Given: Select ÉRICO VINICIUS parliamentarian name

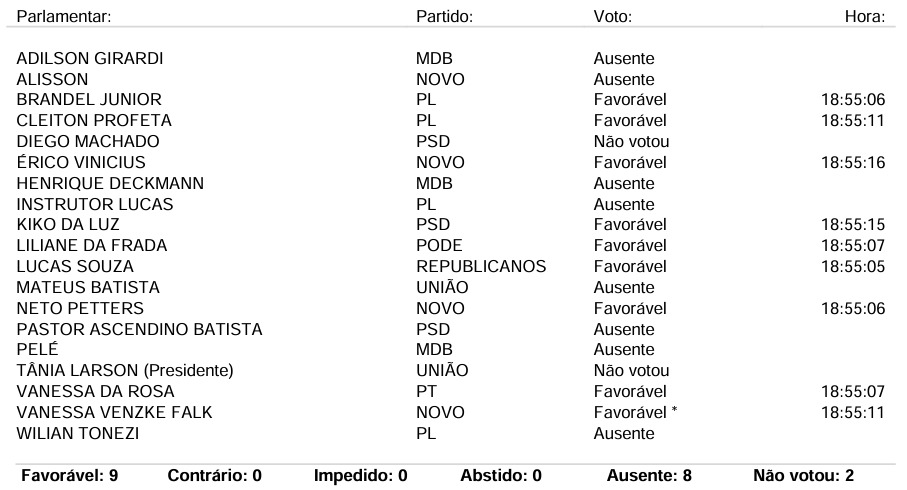Looking at the screenshot, I should coord(81,163).
